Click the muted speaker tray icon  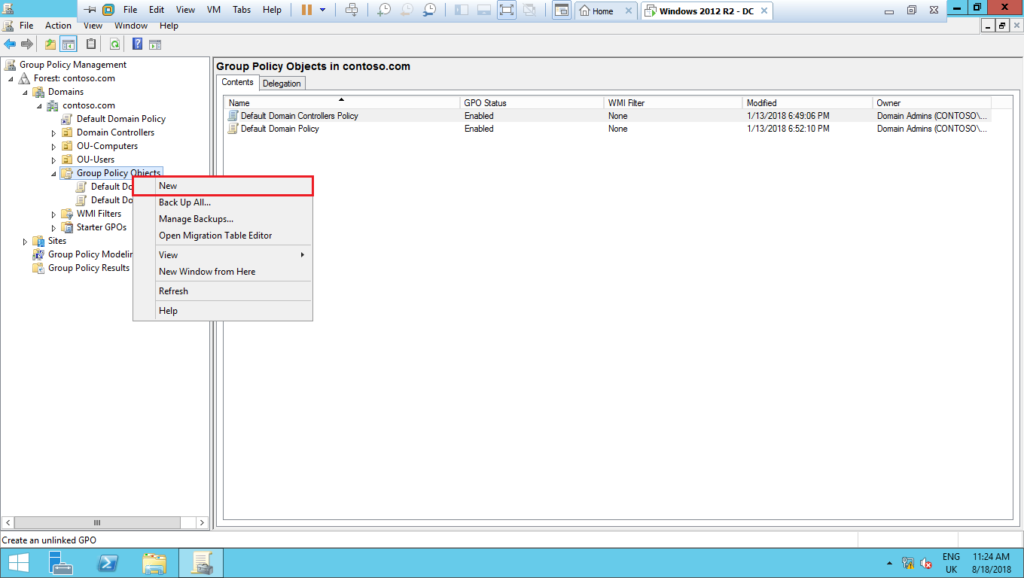926,563
